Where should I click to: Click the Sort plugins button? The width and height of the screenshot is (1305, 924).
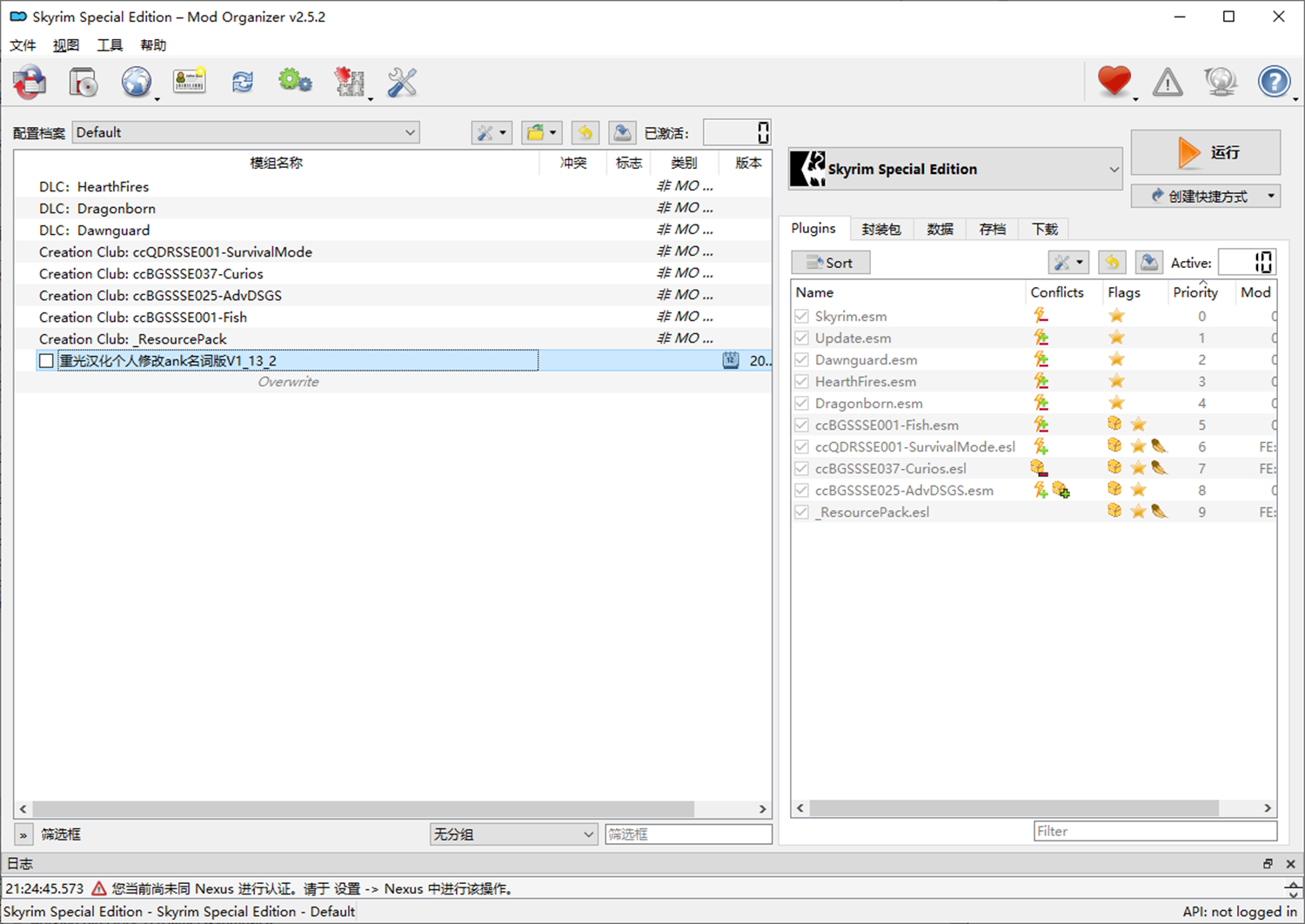(830, 263)
